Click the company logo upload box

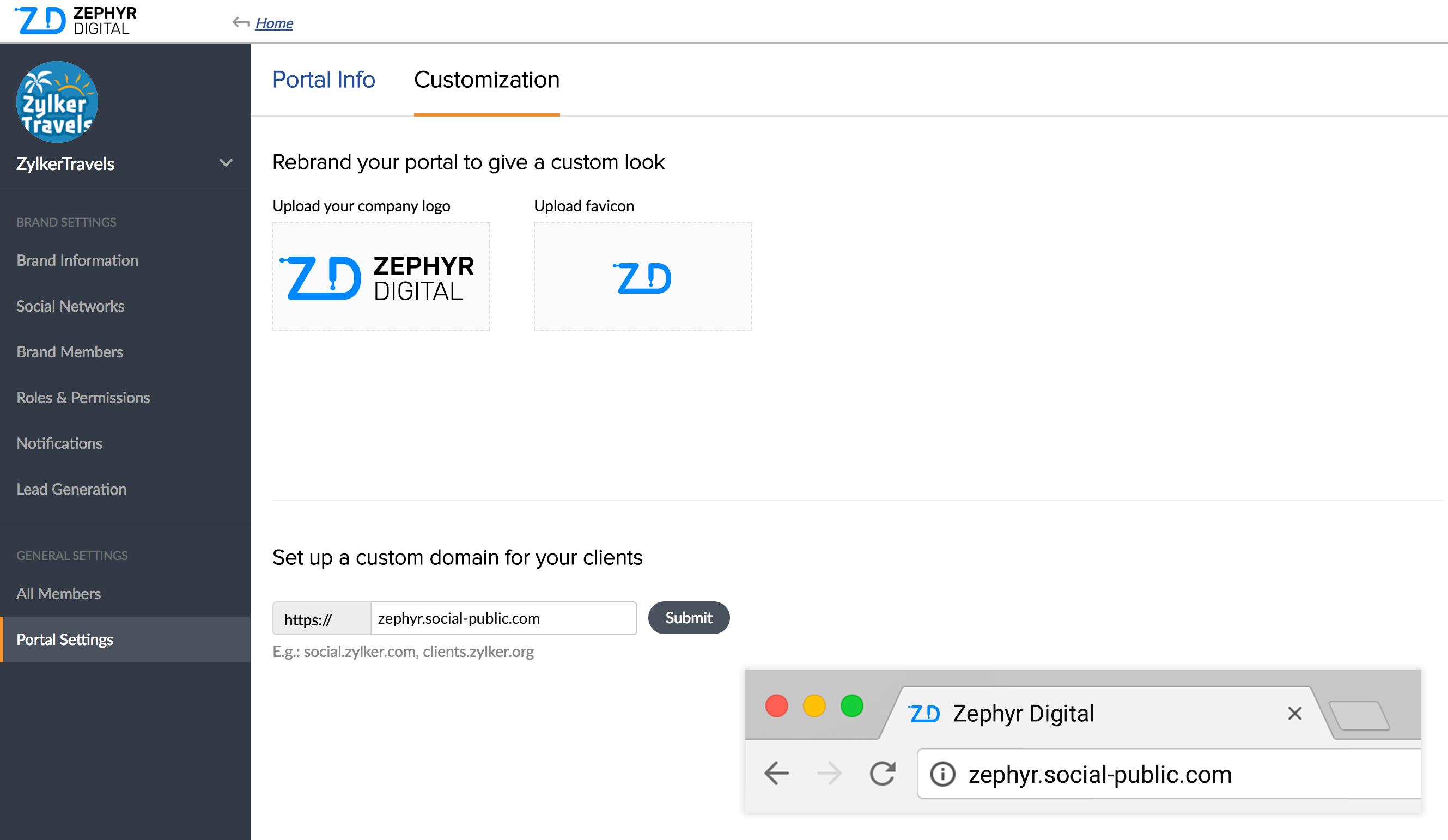pos(381,277)
